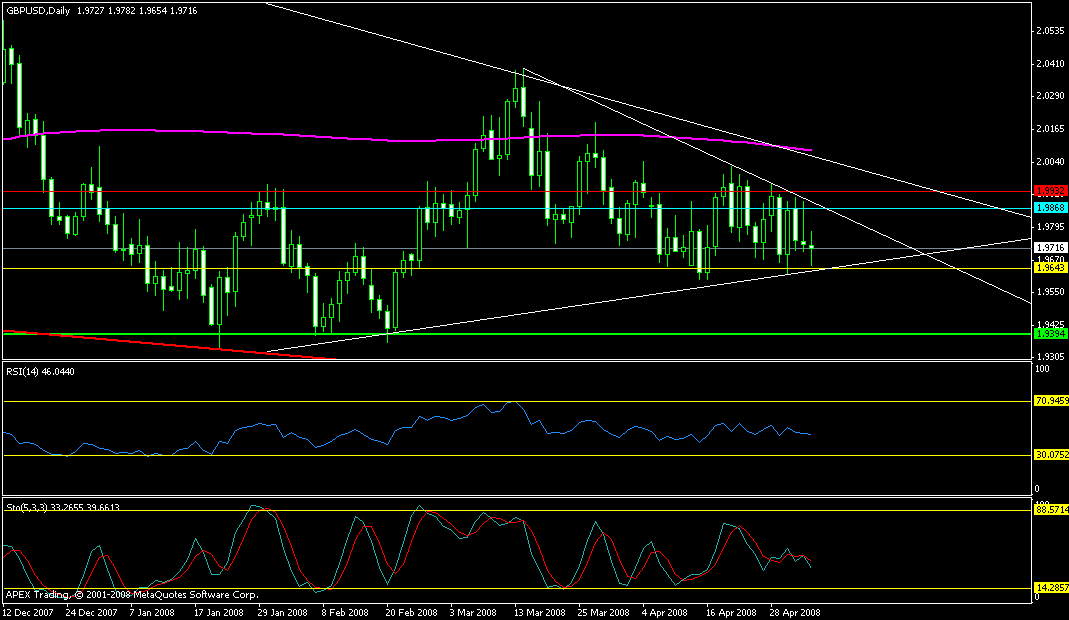Click the green 1.9394 support label

coord(1048,333)
